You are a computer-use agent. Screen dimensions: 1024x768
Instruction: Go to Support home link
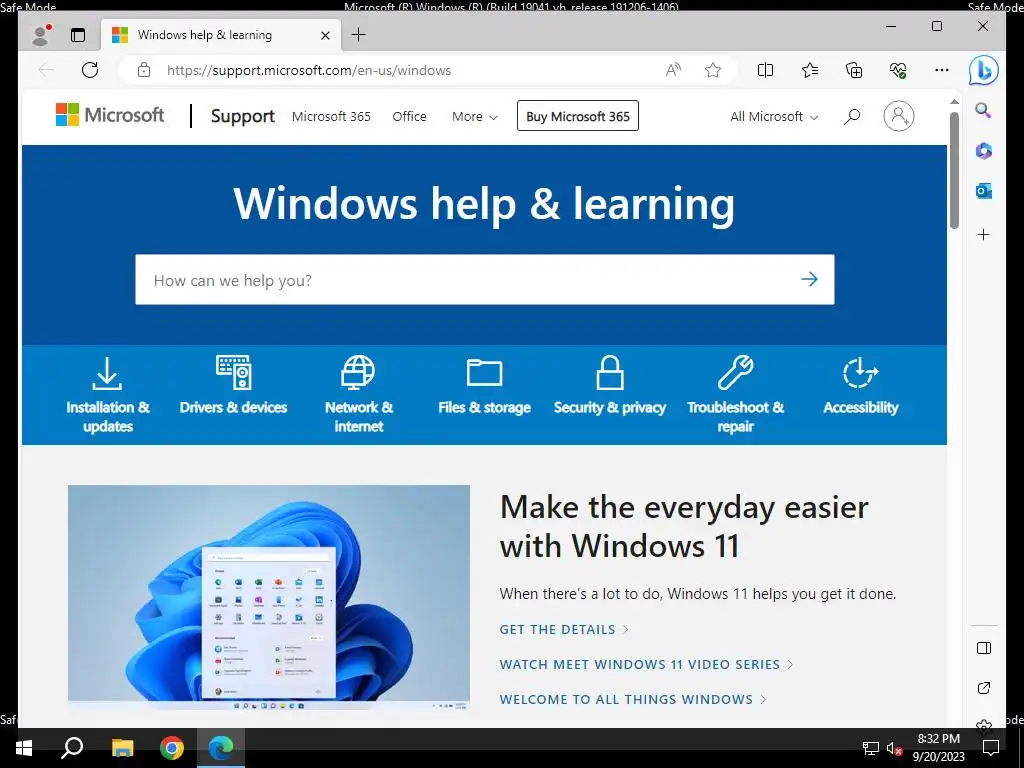242,116
